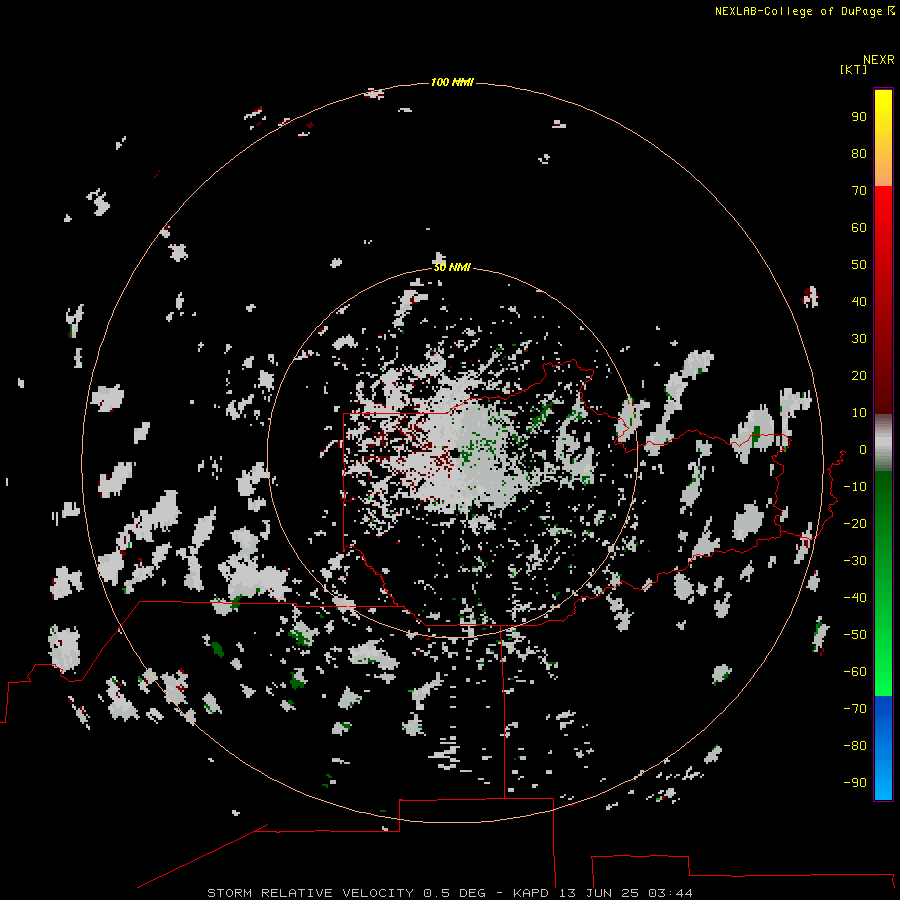Click the NEXLAB-College of DuPage credit text
This screenshot has height=900, width=900.
798,11
